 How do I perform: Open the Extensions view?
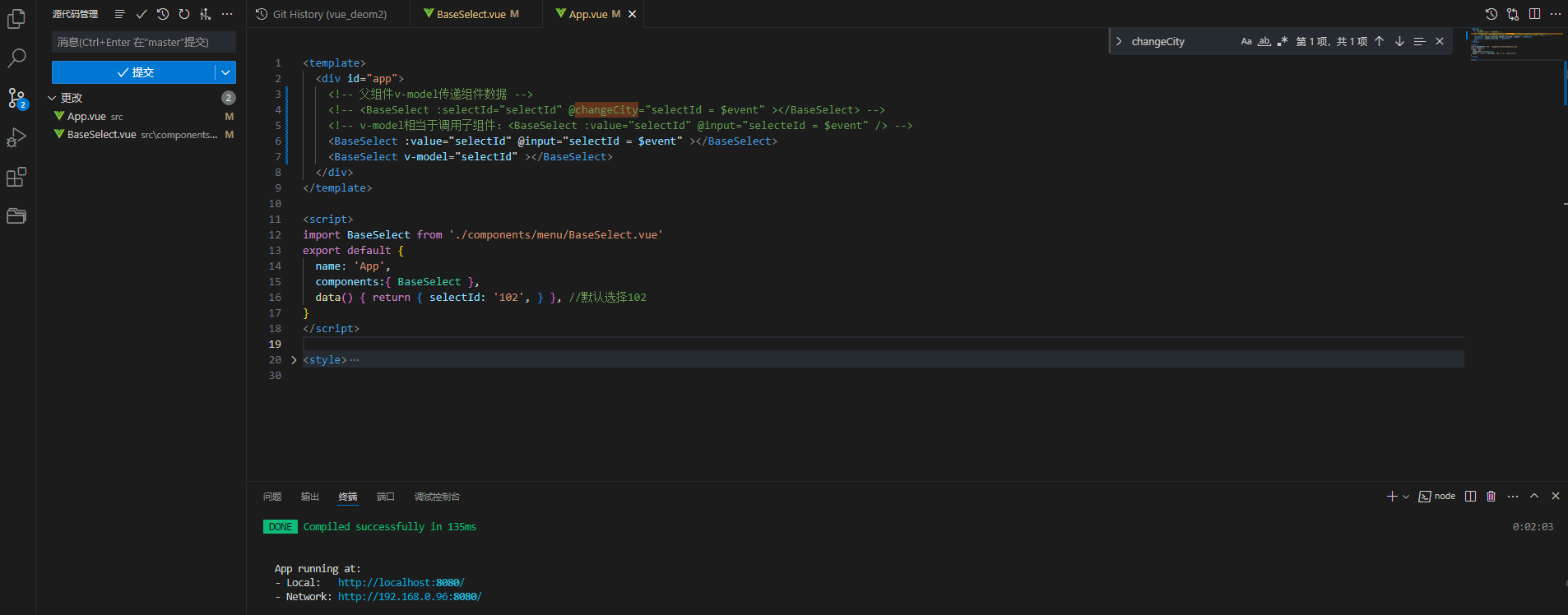(16, 177)
